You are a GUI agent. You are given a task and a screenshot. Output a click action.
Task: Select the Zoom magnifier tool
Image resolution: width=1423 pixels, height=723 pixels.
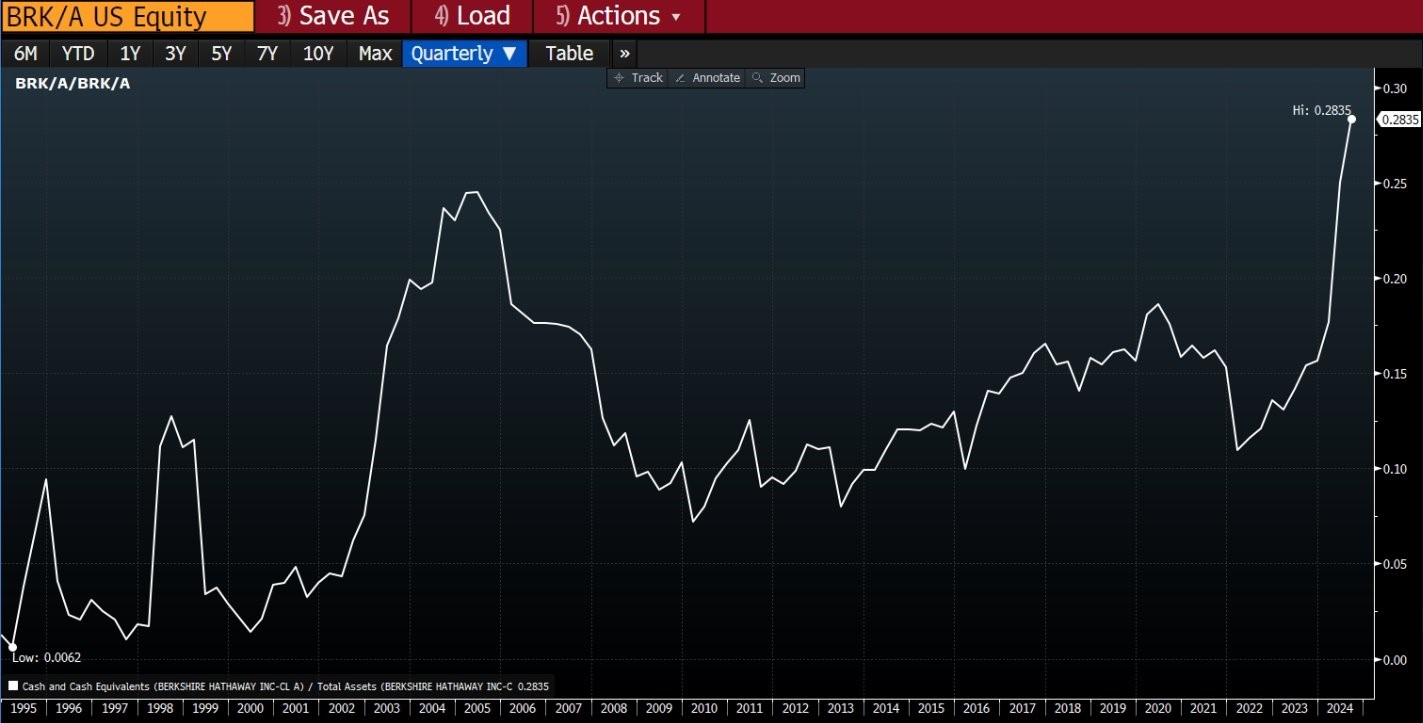click(776, 78)
